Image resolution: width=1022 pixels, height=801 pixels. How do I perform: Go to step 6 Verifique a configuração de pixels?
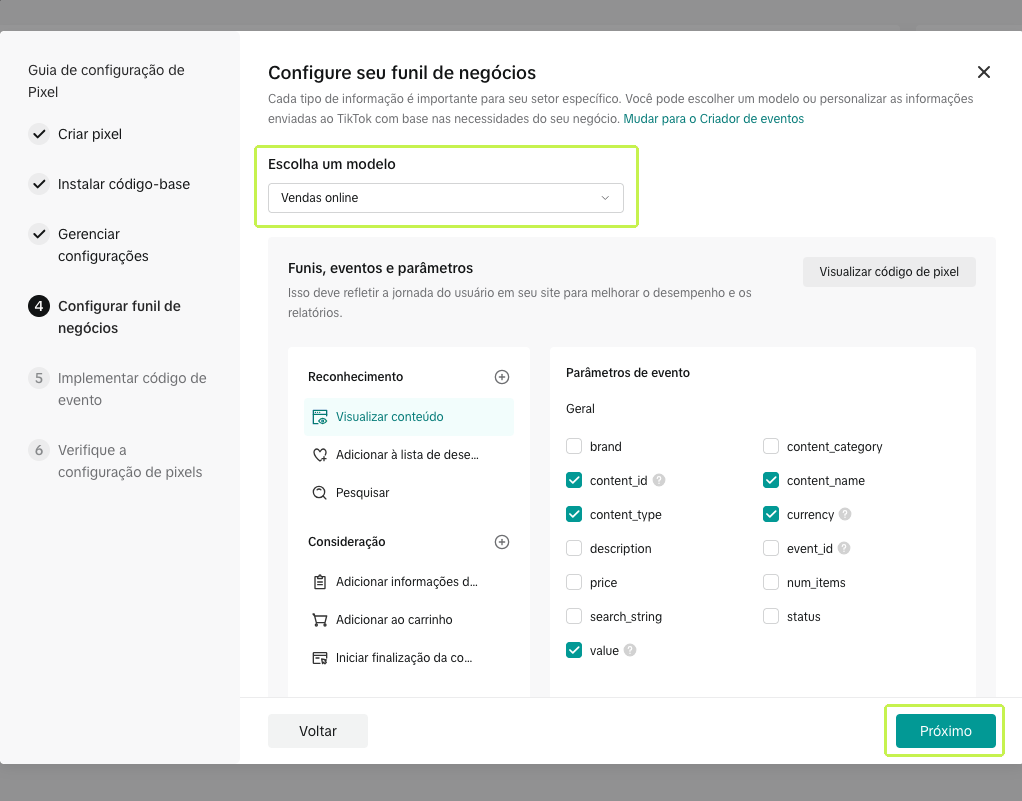coord(116,461)
